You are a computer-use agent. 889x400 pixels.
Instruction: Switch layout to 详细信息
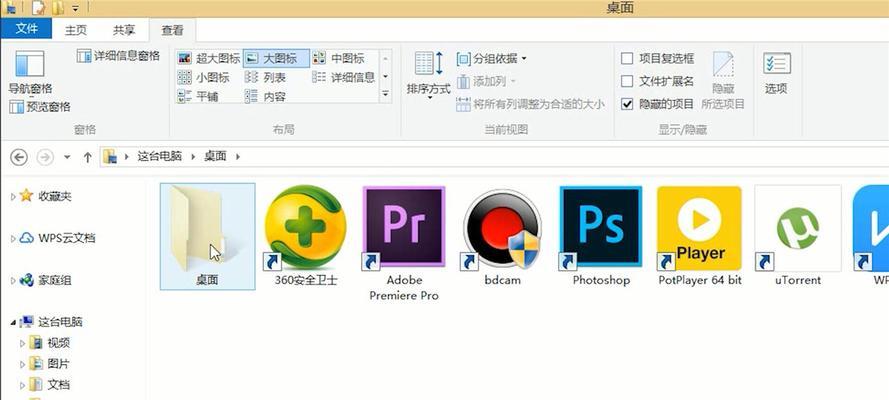tap(344, 78)
